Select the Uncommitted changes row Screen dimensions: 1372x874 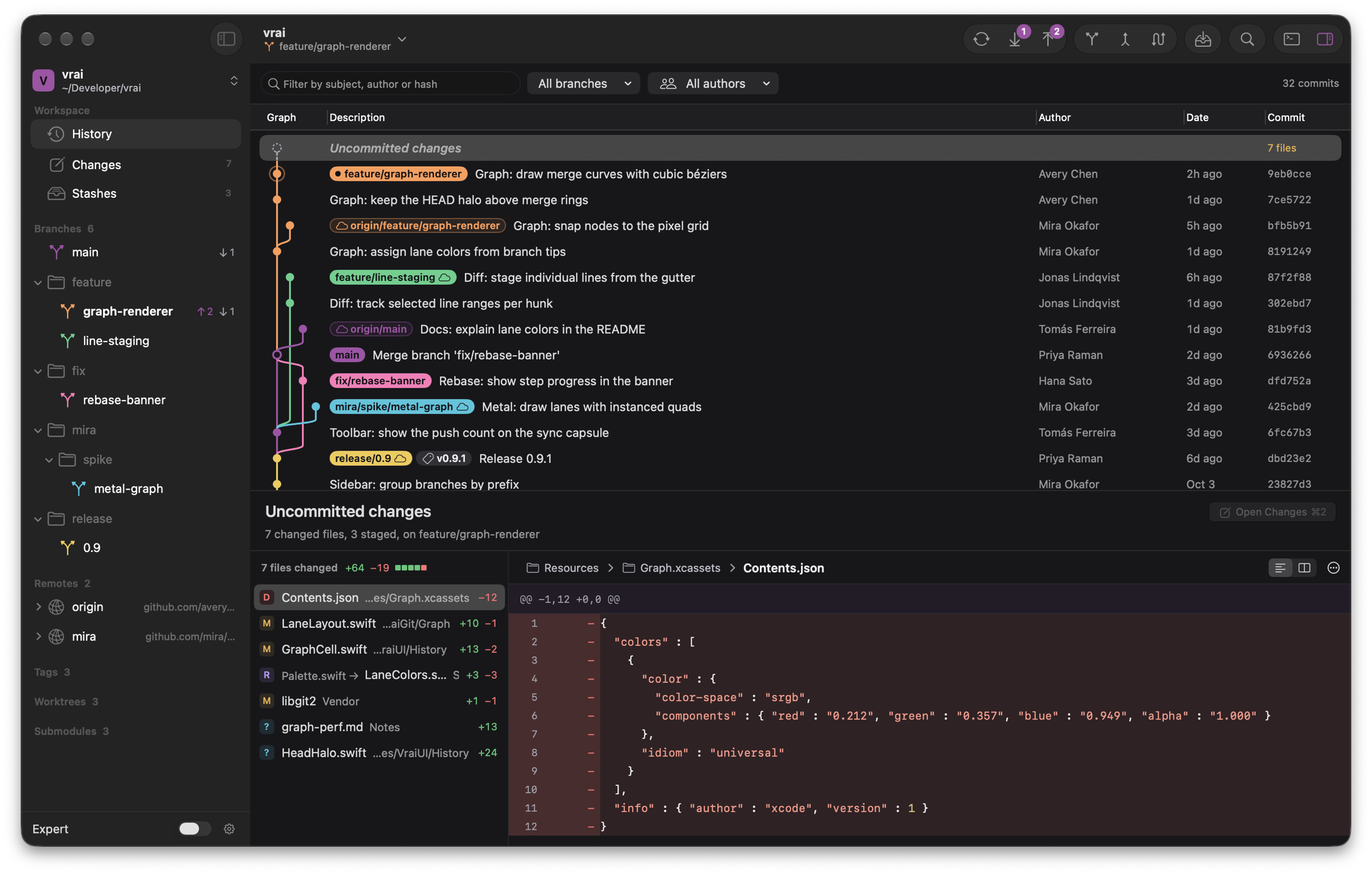pos(800,148)
